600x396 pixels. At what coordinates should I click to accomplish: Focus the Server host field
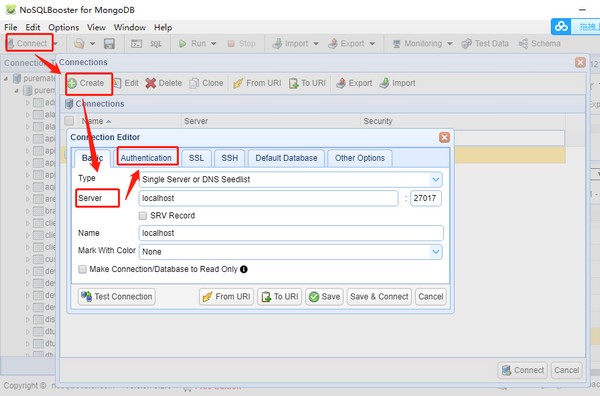click(268, 198)
